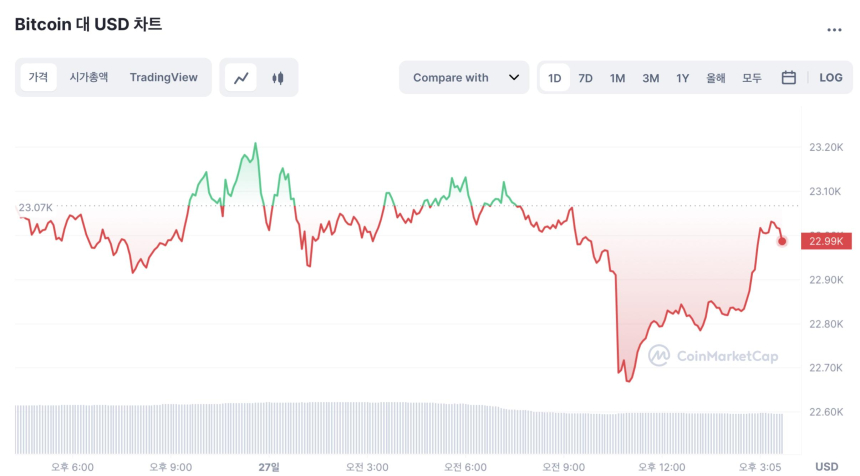The image size is (860, 476).
Task: Open the calendar date range picker
Action: coord(788,77)
